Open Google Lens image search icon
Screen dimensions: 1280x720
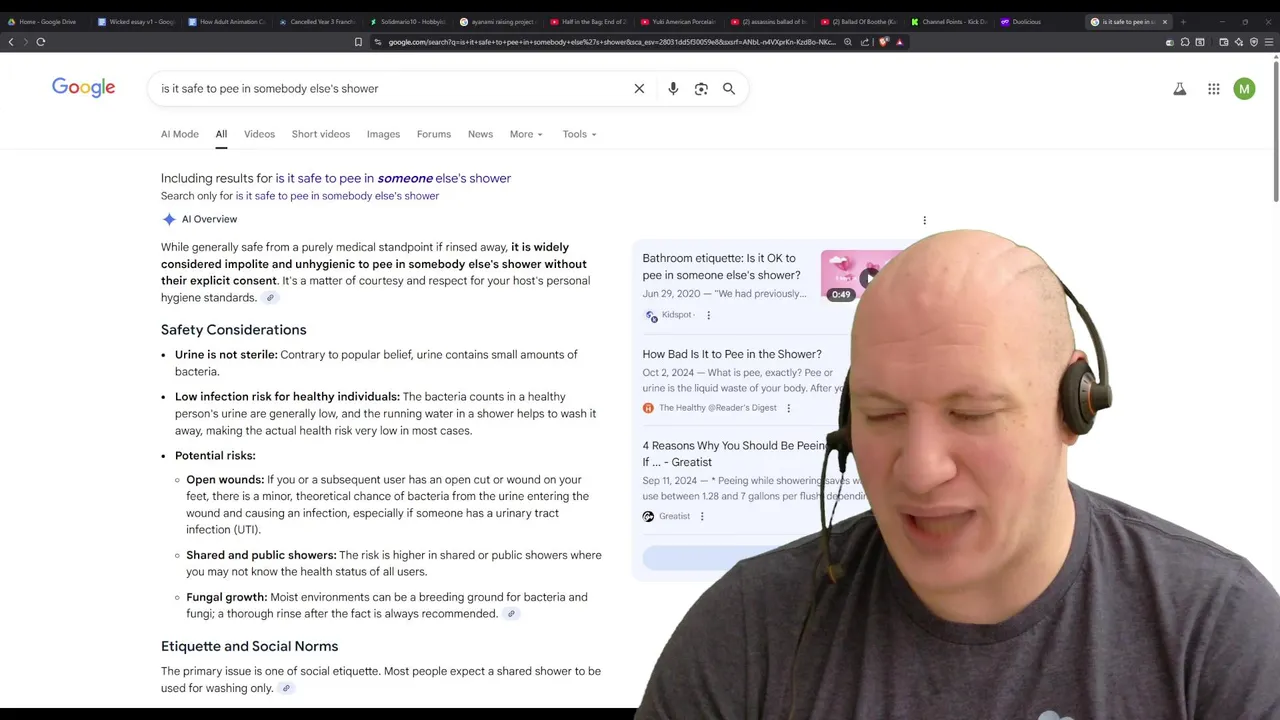[701, 89]
